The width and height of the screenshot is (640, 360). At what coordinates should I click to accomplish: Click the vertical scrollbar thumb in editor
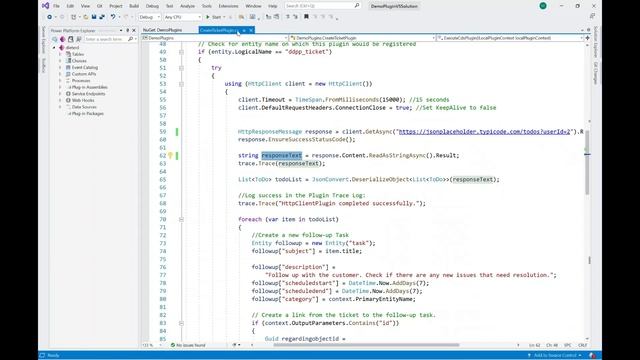click(x=587, y=163)
